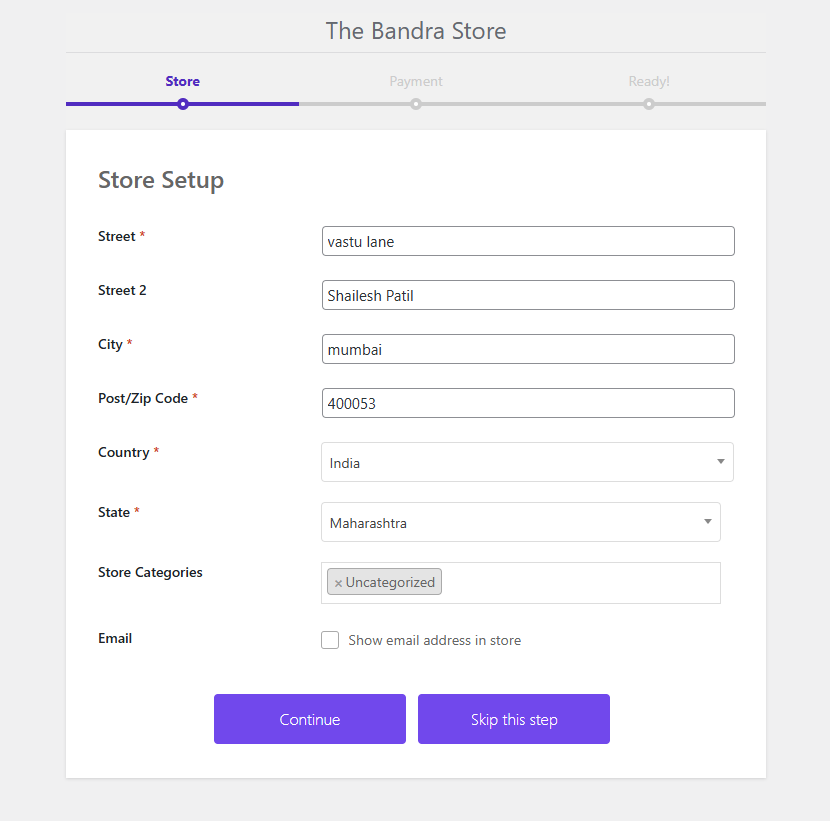Click the Country dropdown arrow
Screen dimensions: 830x821
tap(720, 462)
